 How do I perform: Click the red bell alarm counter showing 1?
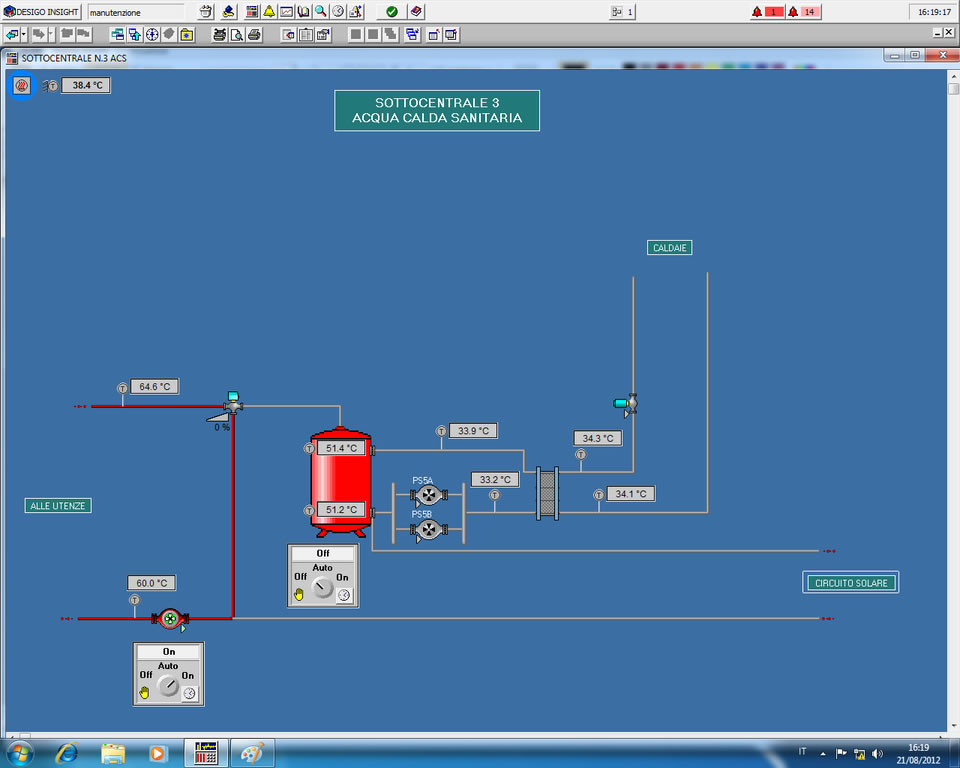pyautogui.click(x=768, y=12)
